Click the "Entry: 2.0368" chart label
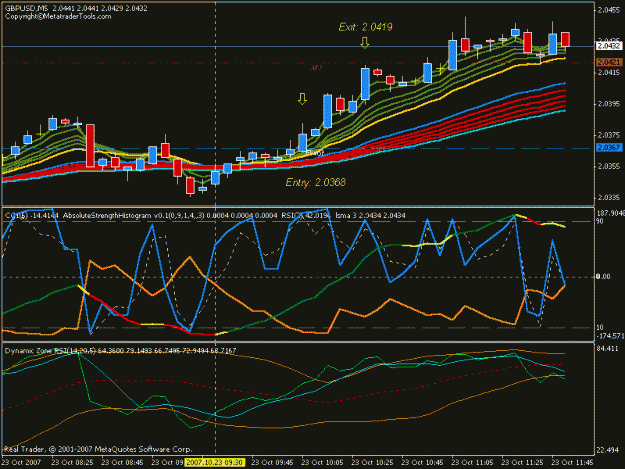This screenshot has width=625, height=469. 316,182
